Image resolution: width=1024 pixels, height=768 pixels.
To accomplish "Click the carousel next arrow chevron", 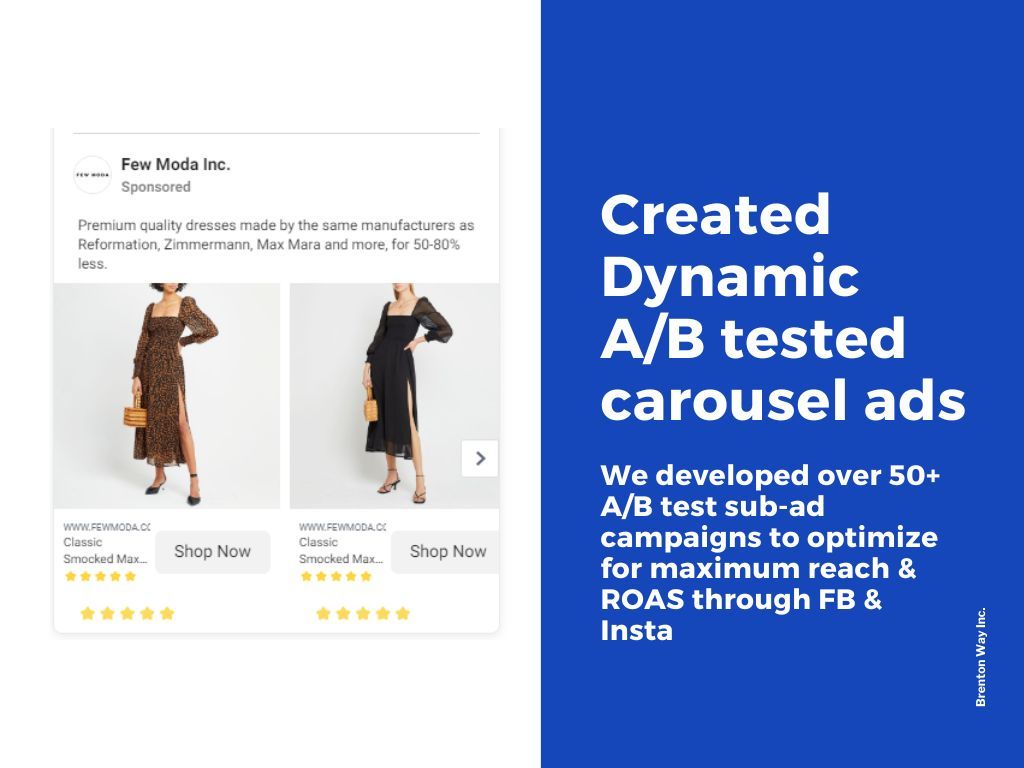I will pos(480,458).
